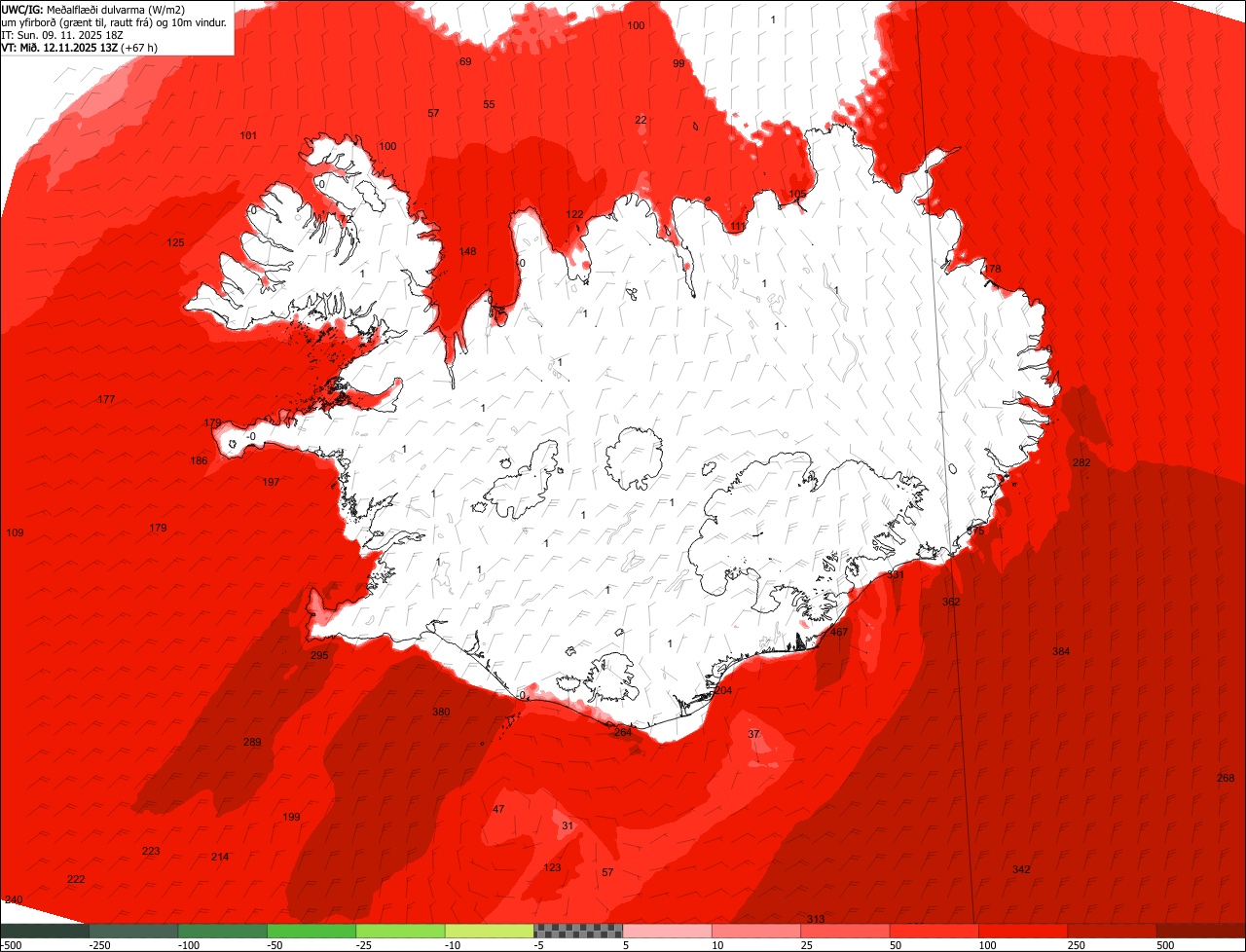Click the flux value 268 at the right edge
The image size is (1246, 952).
tap(1226, 778)
